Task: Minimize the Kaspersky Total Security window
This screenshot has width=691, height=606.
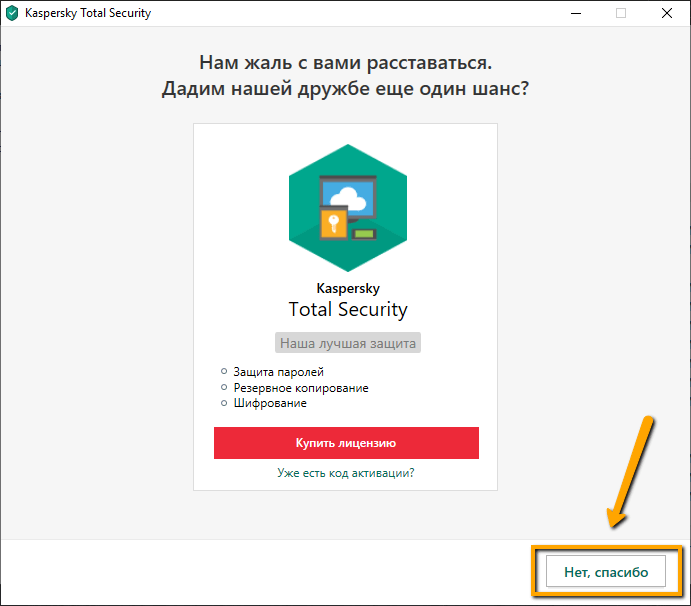Action: pyautogui.click(x=576, y=13)
